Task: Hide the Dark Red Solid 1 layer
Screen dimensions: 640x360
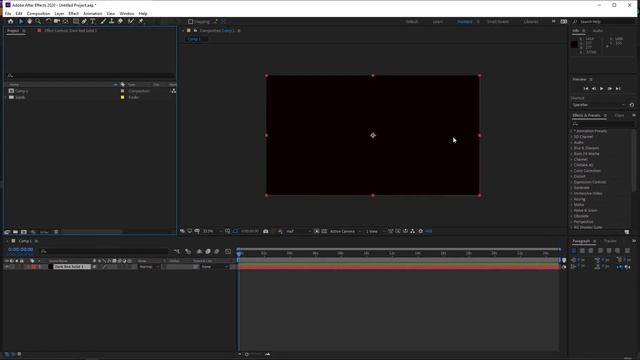Action: pos(7,267)
